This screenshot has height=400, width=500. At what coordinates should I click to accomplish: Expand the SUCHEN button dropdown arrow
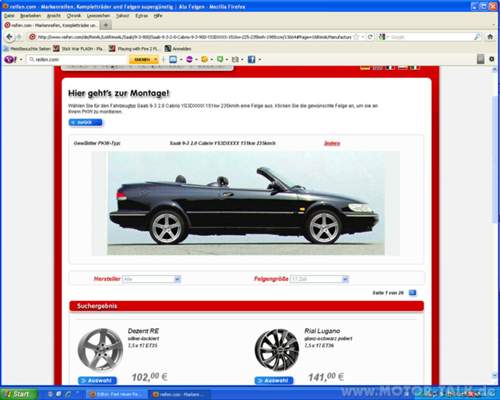point(155,59)
